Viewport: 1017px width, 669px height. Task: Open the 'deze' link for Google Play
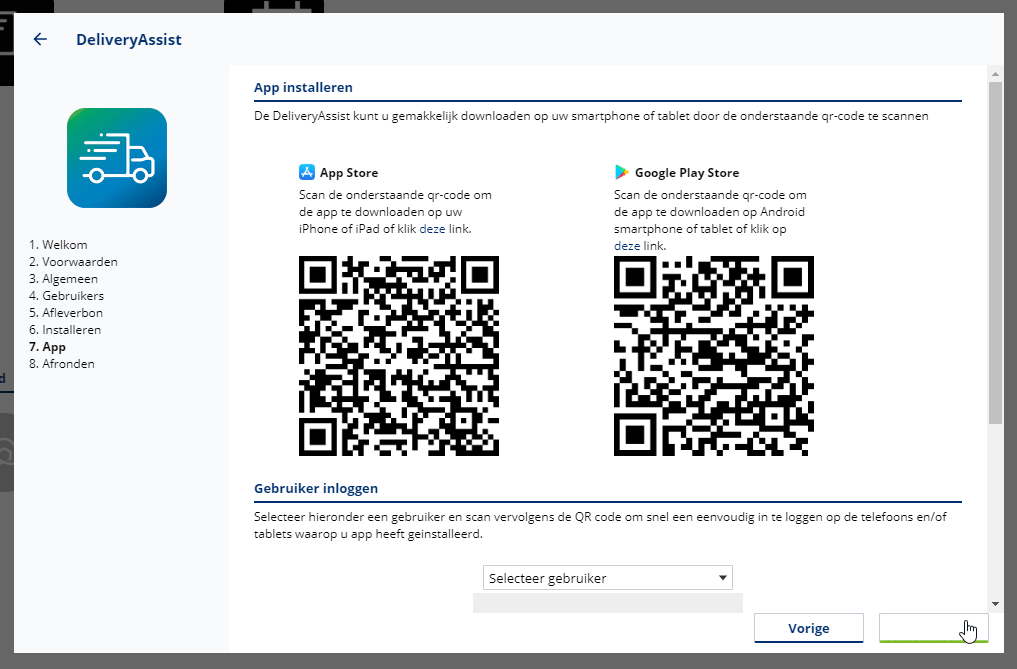pos(627,246)
